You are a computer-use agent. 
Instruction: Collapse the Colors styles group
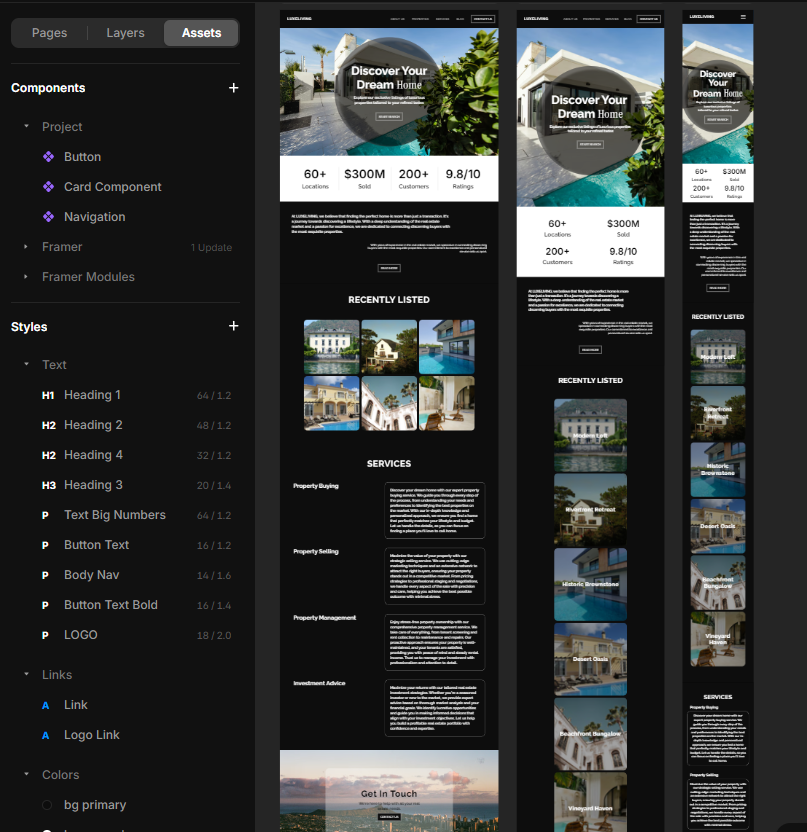pyautogui.click(x=26, y=774)
